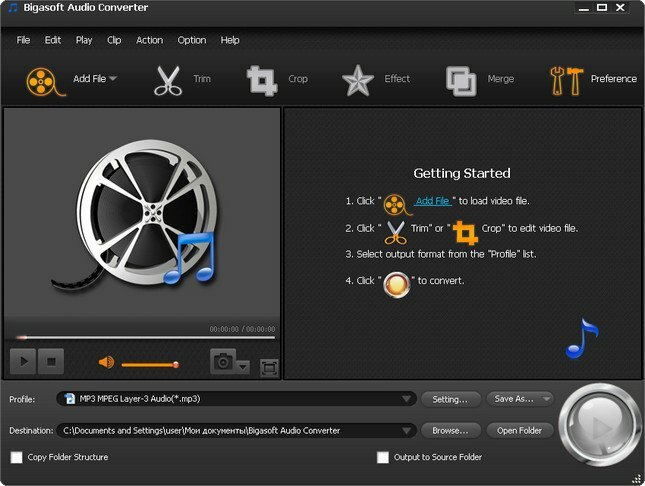645x486 pixels.
Task: Select the Trim scissors tool
Action: pos(168,80)
